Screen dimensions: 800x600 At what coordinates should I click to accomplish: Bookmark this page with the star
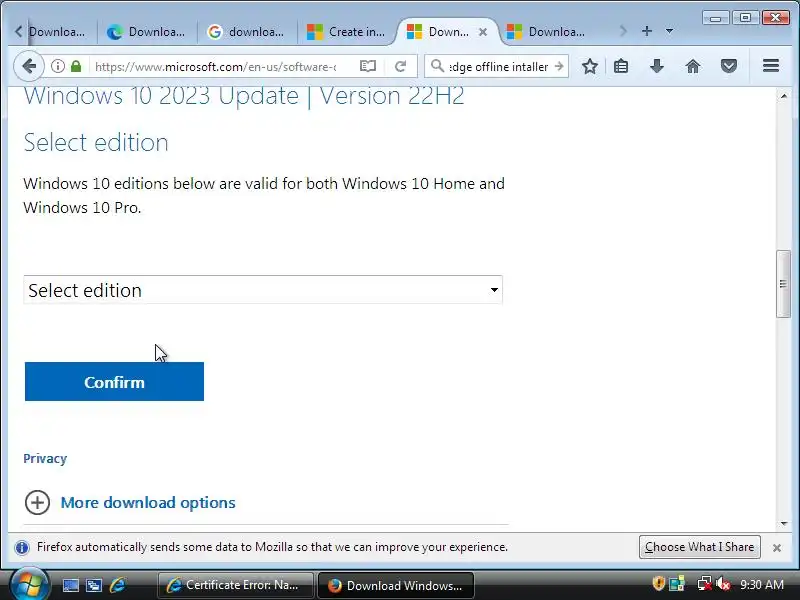click(x=589, y=66)
